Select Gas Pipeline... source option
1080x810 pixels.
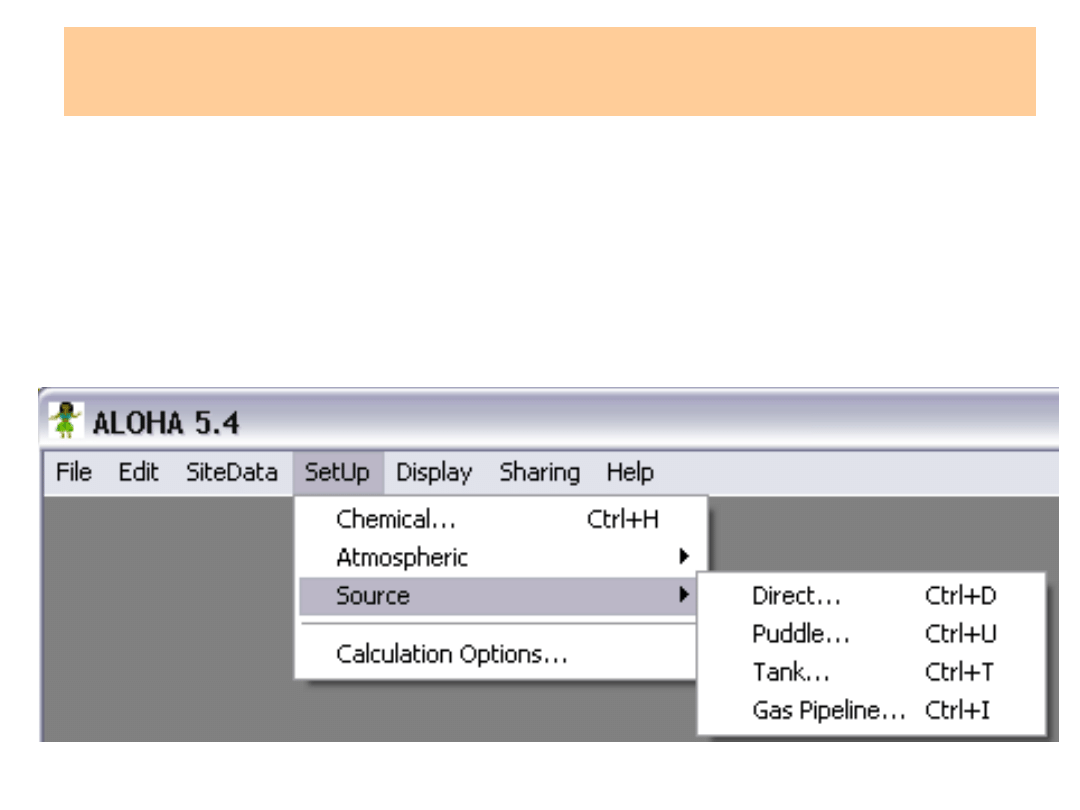pos(872,710)
